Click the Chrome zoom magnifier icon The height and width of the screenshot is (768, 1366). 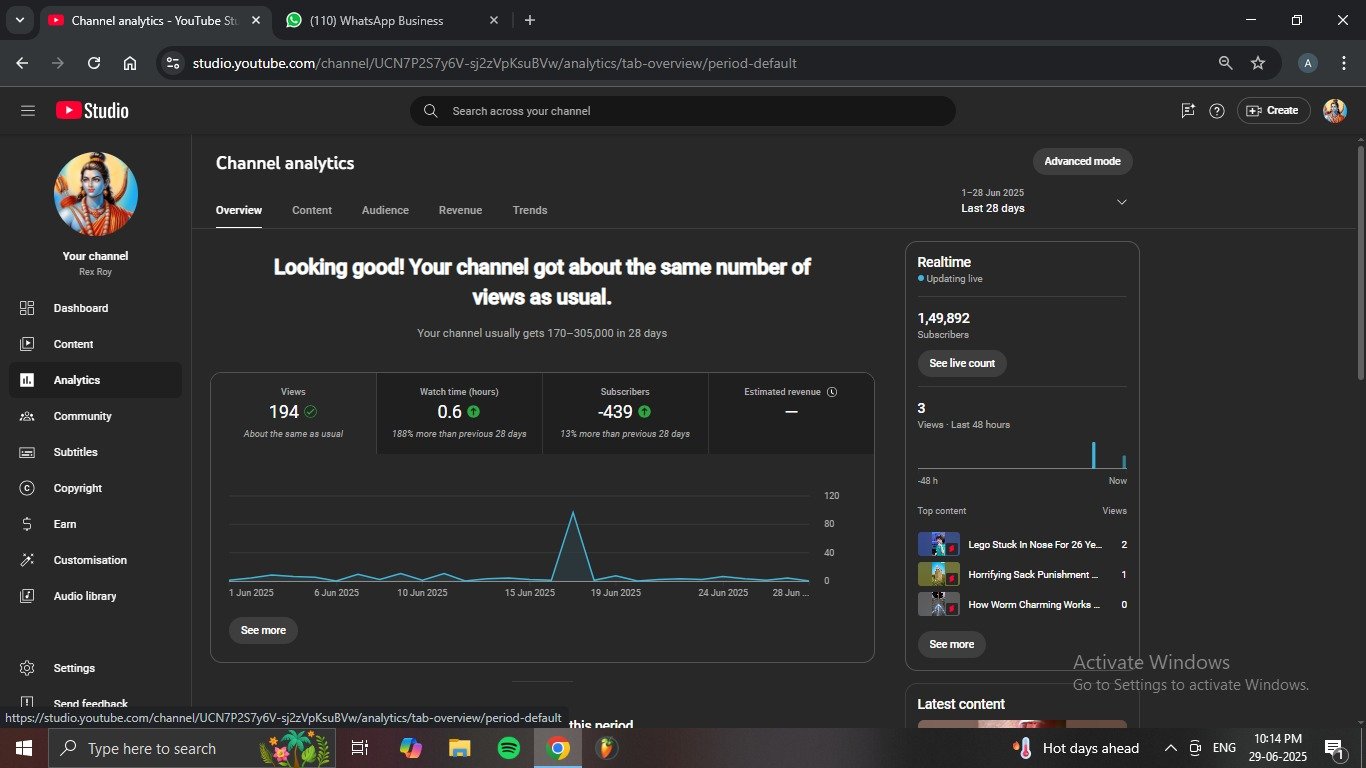coord(1225,63)
